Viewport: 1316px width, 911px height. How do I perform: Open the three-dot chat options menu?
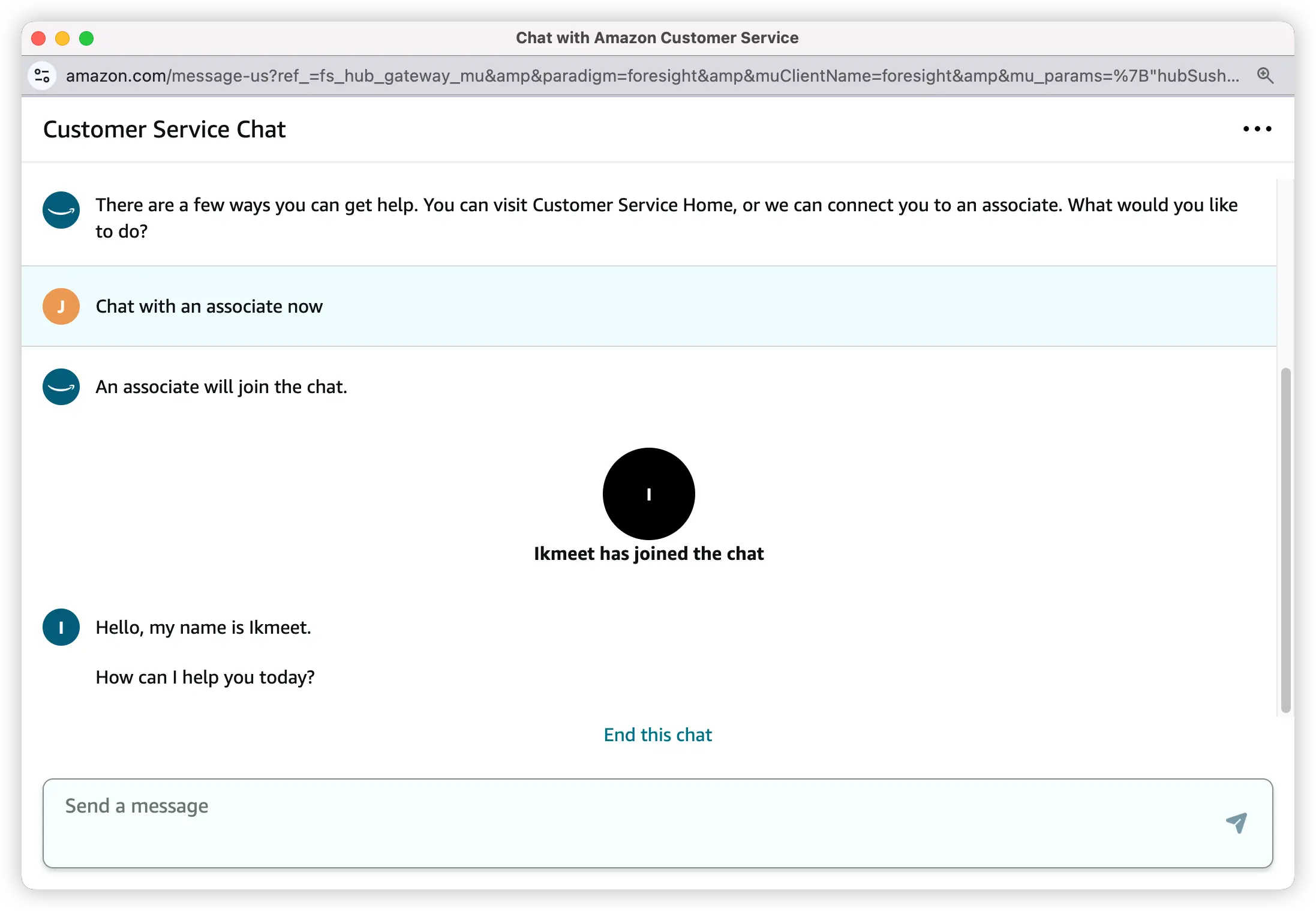click(x=1257, y=129)
